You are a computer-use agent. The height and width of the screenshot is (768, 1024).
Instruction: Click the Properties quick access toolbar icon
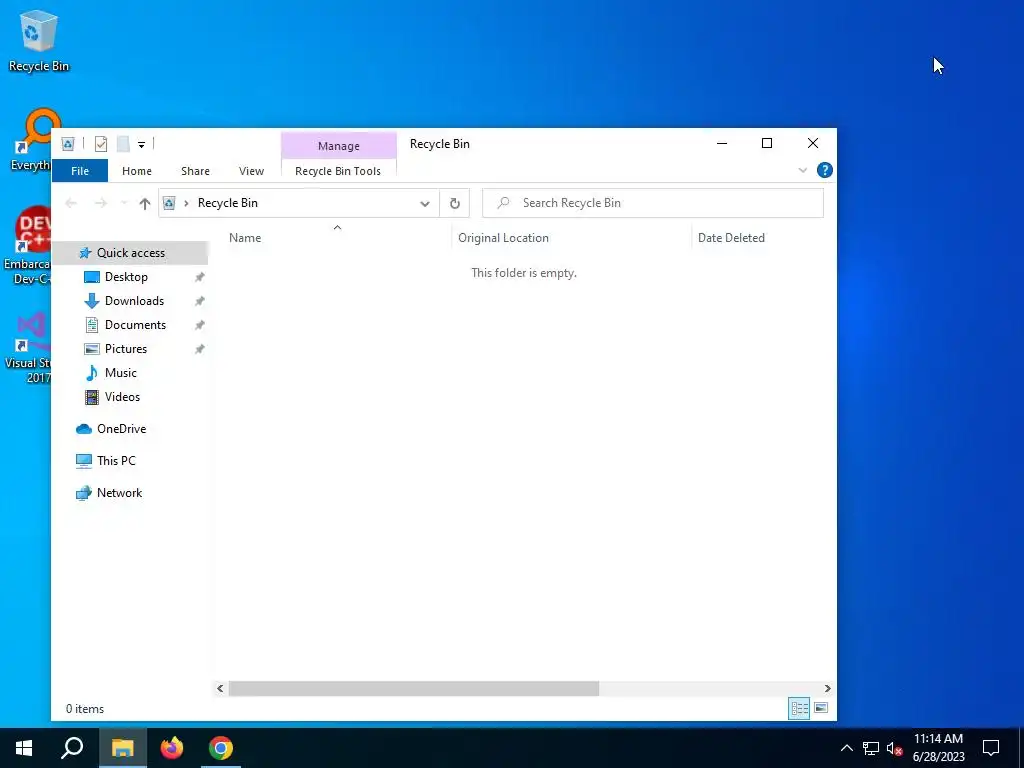tap(101, 144)
